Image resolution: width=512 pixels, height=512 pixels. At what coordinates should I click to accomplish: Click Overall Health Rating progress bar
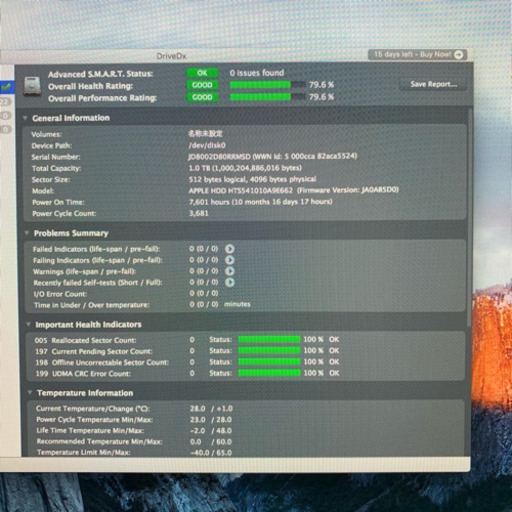tap(268, 85)
